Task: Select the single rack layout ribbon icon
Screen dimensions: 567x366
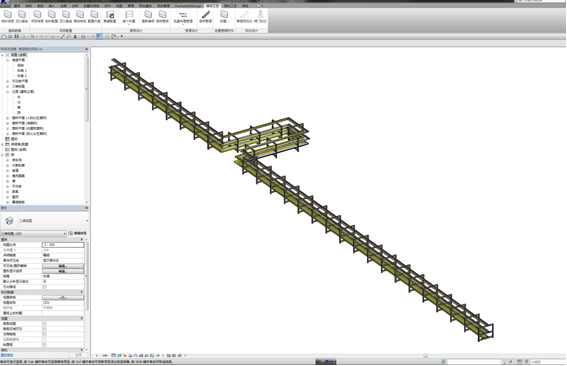Action: coord(129,14)
